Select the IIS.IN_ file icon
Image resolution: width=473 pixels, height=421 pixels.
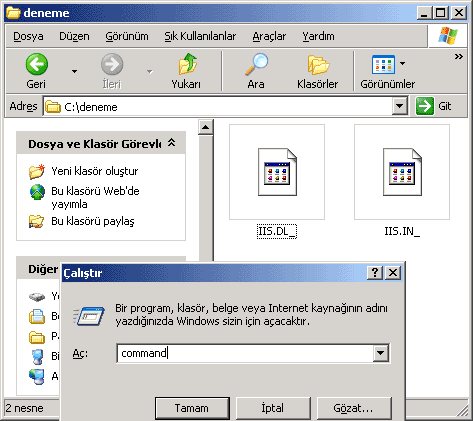402,172
